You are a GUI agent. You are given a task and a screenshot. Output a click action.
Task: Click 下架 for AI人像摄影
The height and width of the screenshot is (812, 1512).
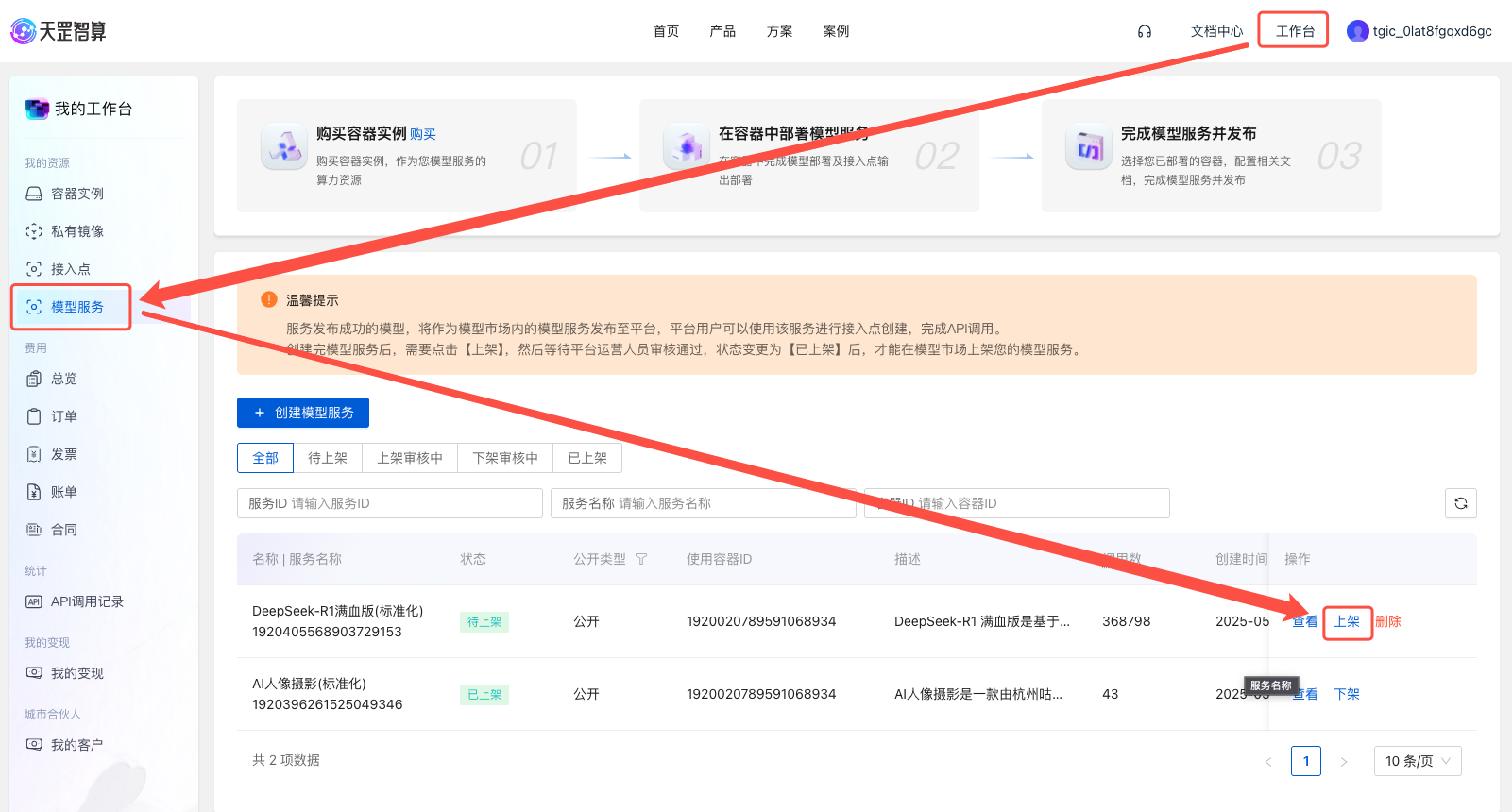pyautogui.click(x=1347, y=694)
